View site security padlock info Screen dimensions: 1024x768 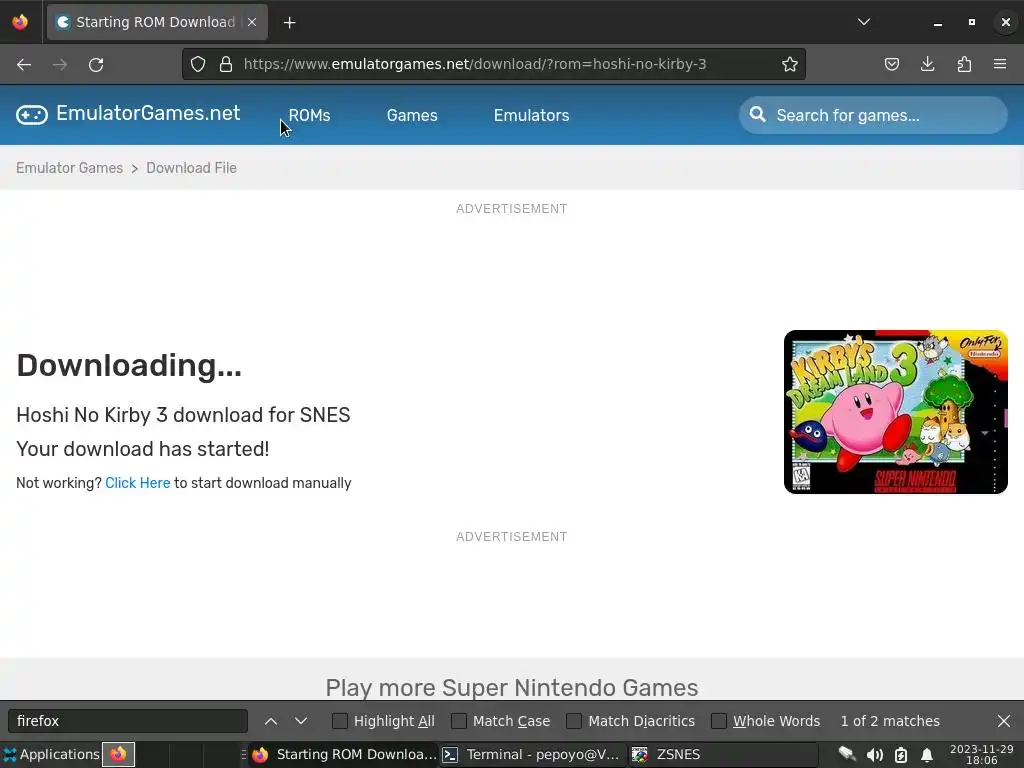(x=226, y=64)
